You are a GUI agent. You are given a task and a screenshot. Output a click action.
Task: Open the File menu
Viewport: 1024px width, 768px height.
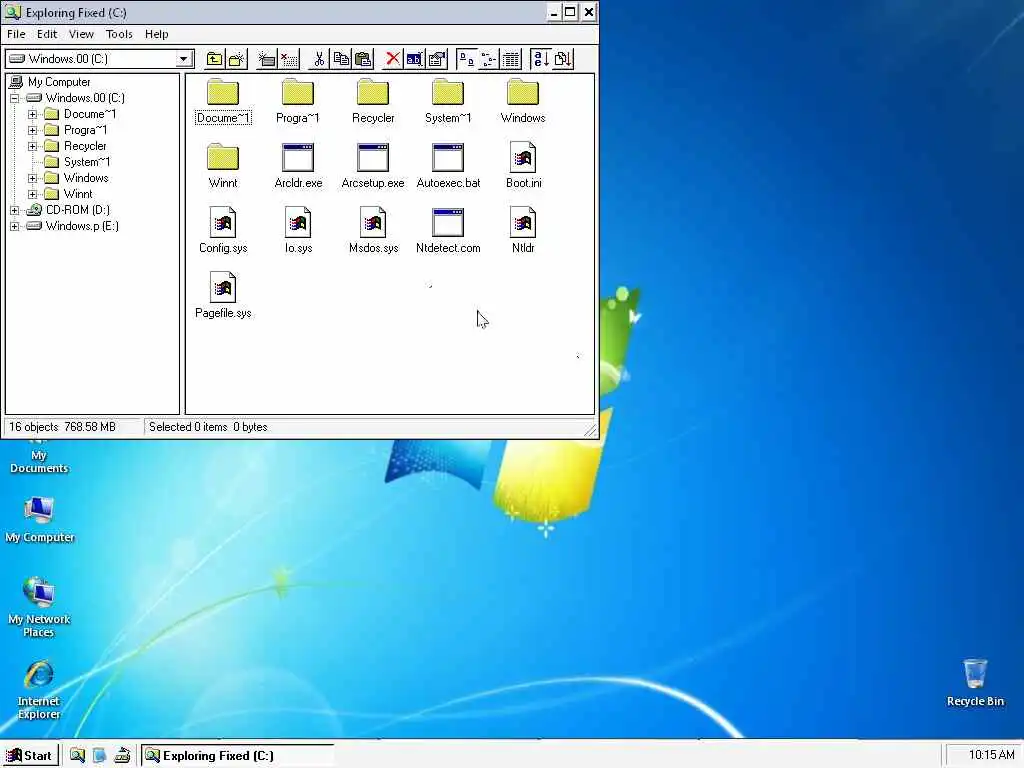coord(16,34)
